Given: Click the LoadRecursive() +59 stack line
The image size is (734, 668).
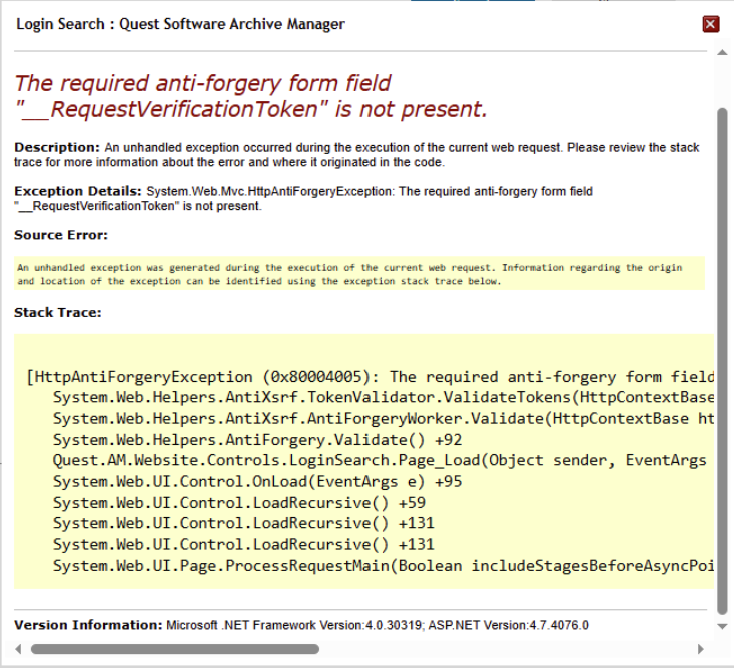Looking at the screenshot, I should click(239, 503).
